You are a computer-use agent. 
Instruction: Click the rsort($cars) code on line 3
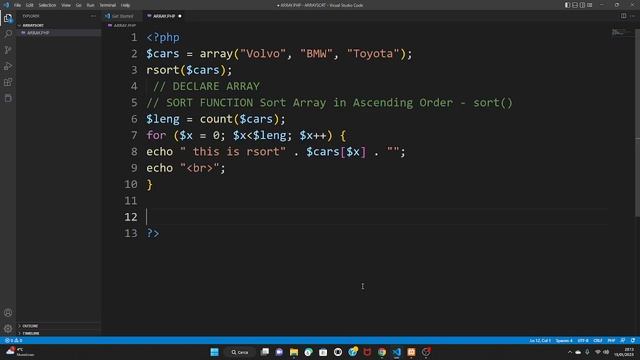pyautogui.click(x=189, y=70)
